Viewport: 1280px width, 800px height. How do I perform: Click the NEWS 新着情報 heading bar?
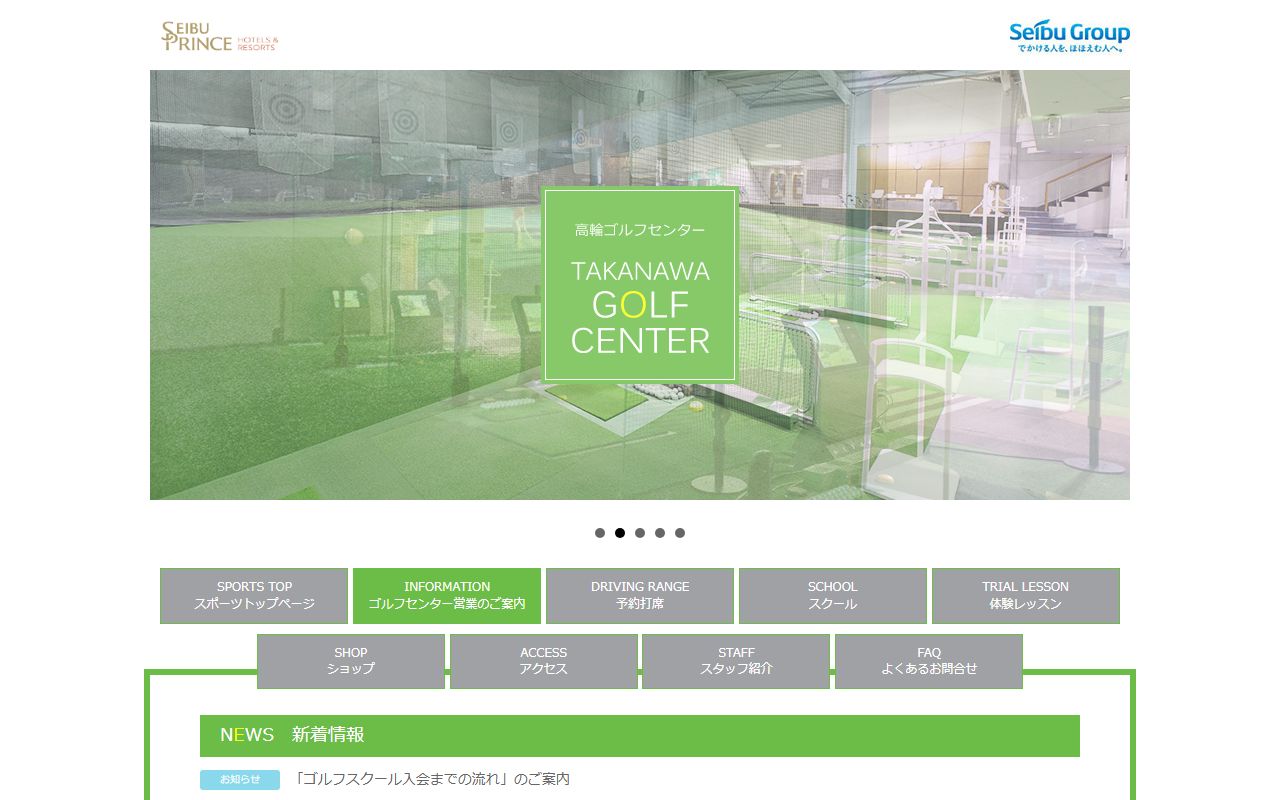[x=640, y=735]
